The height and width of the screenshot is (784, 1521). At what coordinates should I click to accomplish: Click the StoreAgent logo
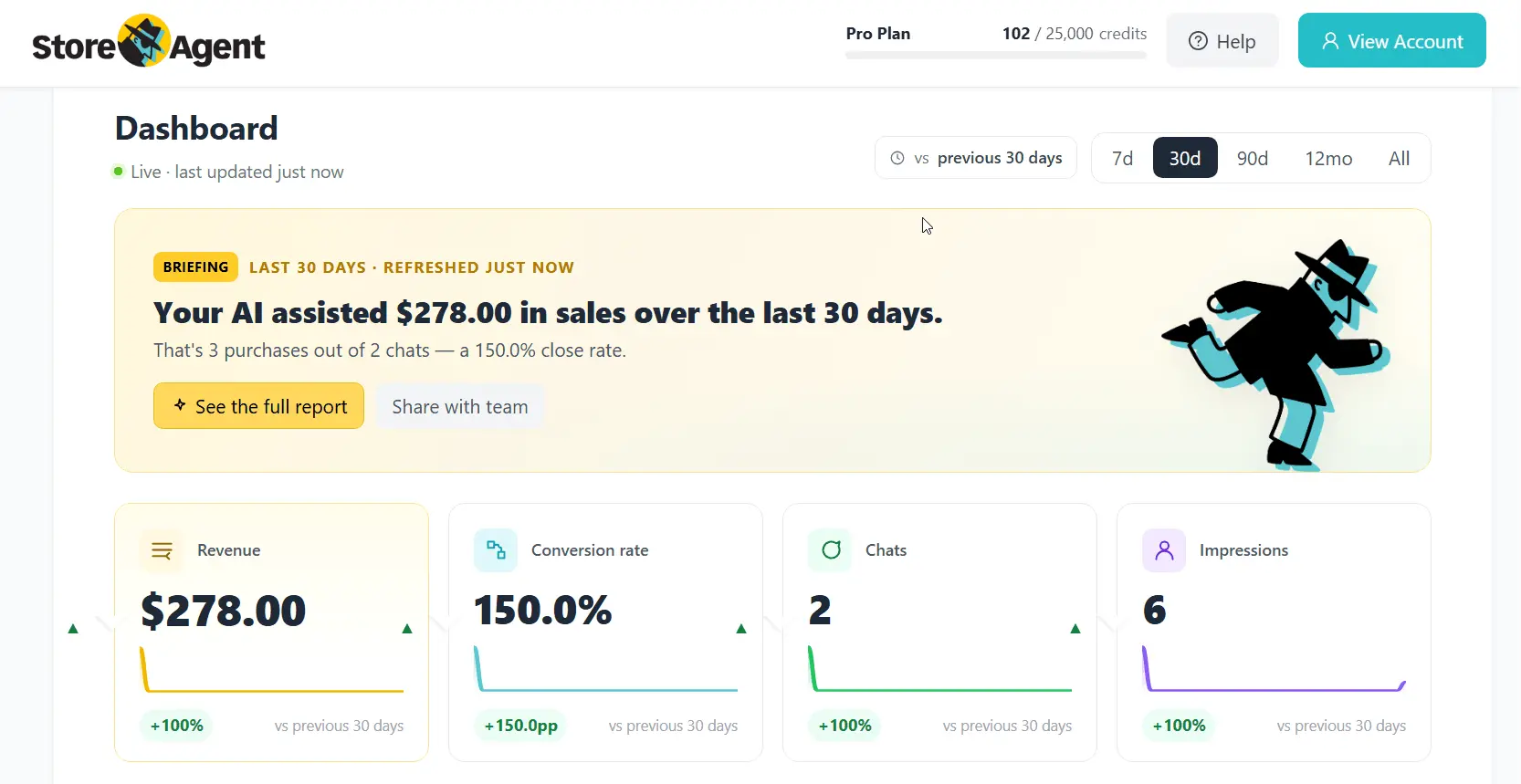(149, 42)
